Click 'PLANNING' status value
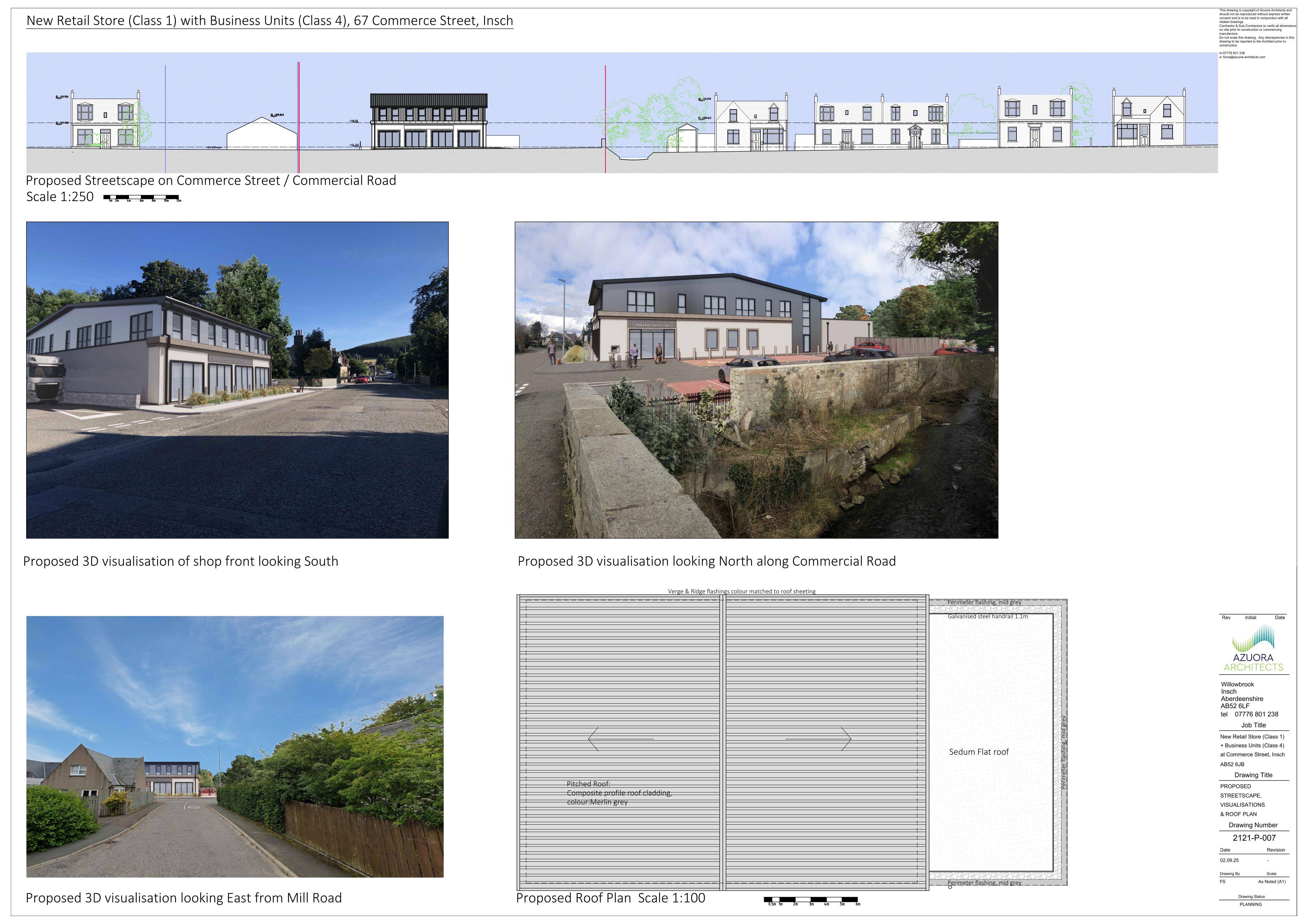Viewport: 1308px width, 924px height. click(1251, 905)
